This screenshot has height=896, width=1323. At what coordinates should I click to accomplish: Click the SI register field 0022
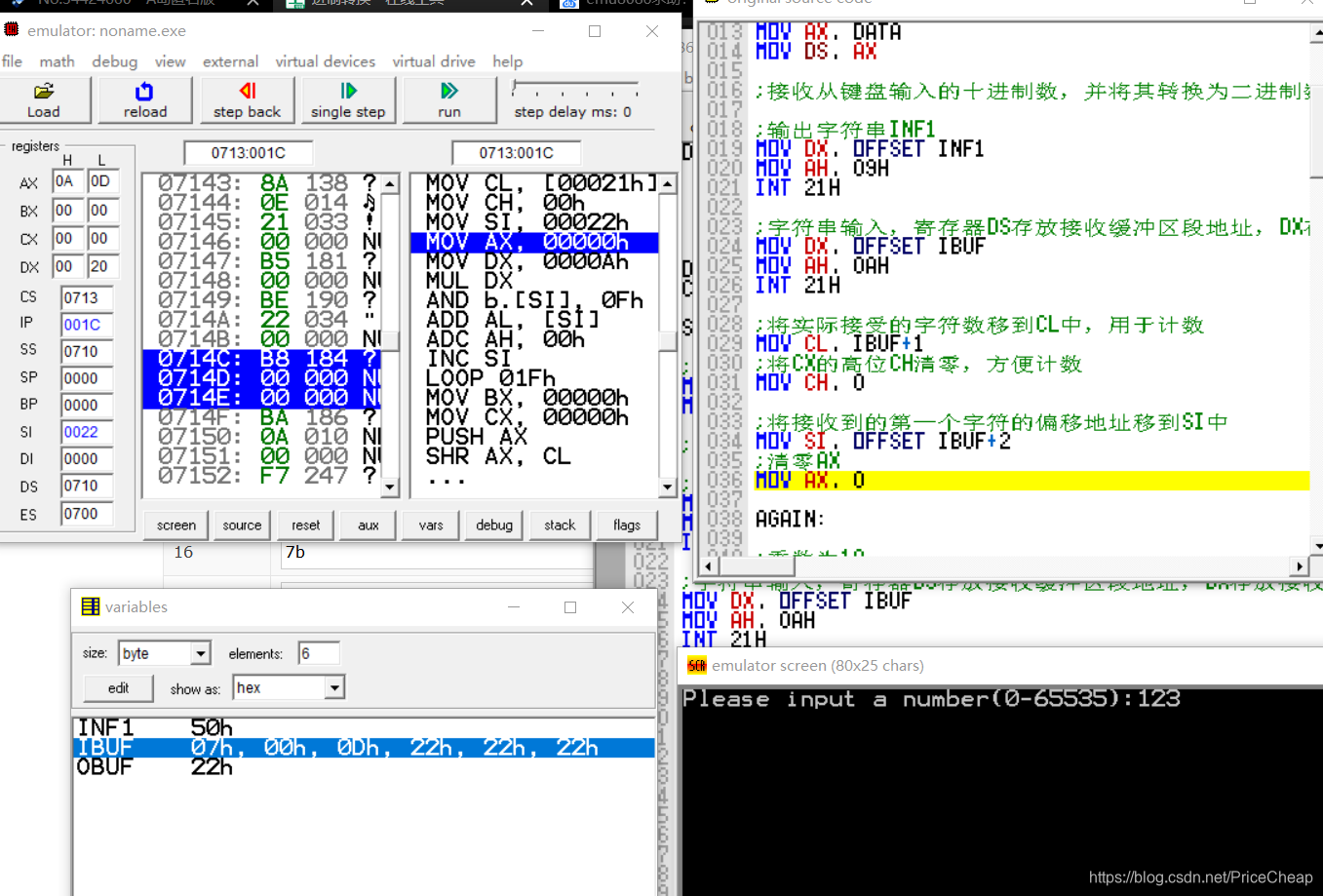(86, 432)
